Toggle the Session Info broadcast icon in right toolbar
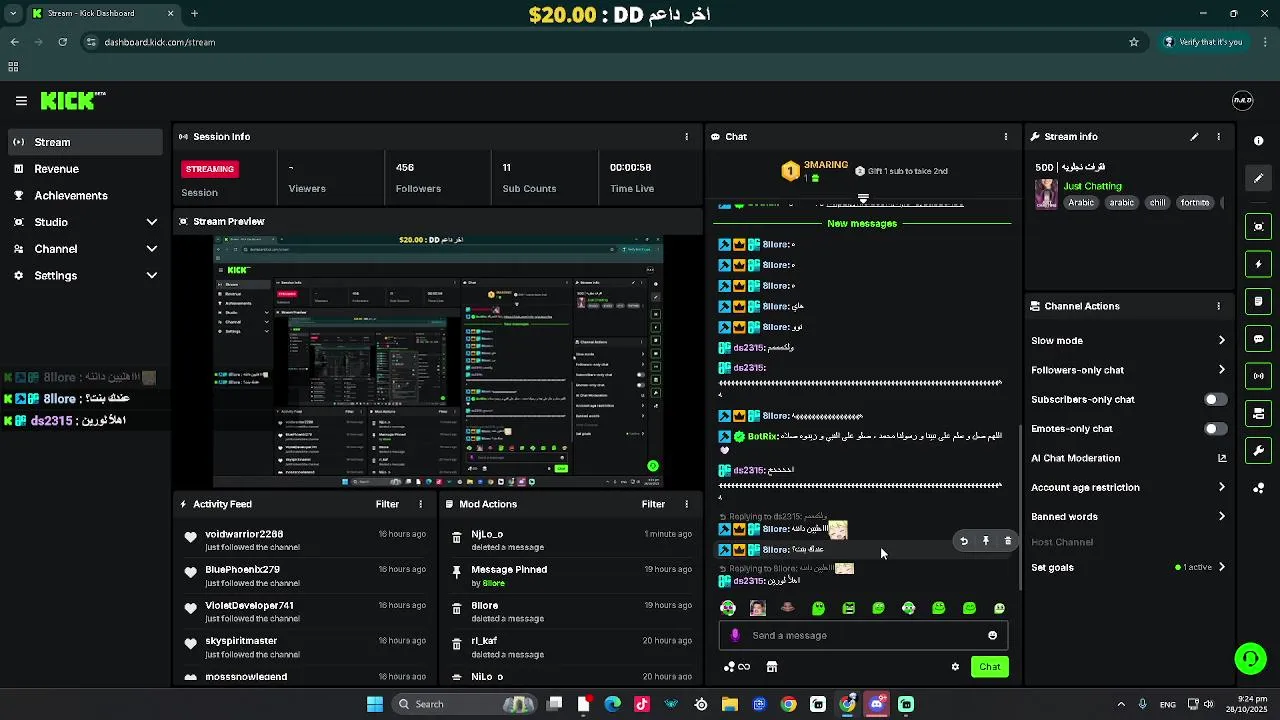Screen dimensions: 1280x720 pos(1259,376)
